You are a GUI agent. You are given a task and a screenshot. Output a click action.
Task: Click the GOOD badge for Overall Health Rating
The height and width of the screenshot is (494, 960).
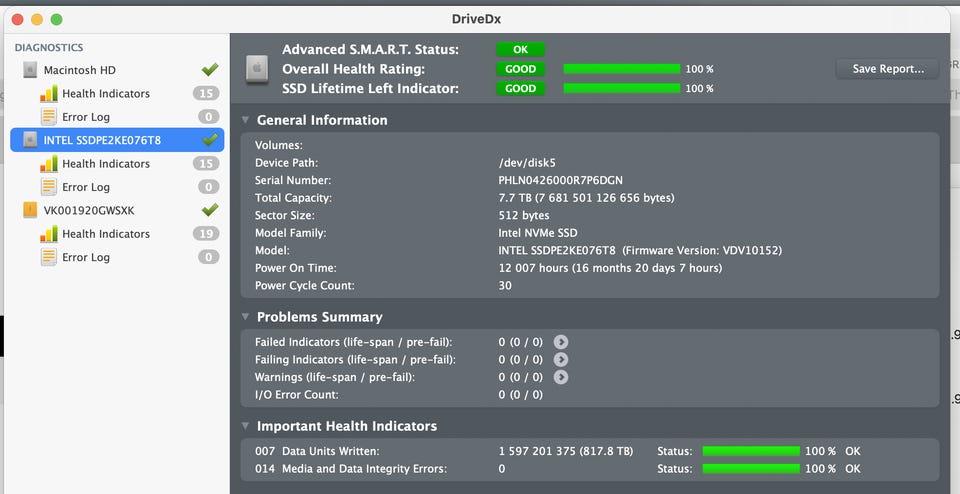pos(520,69)
